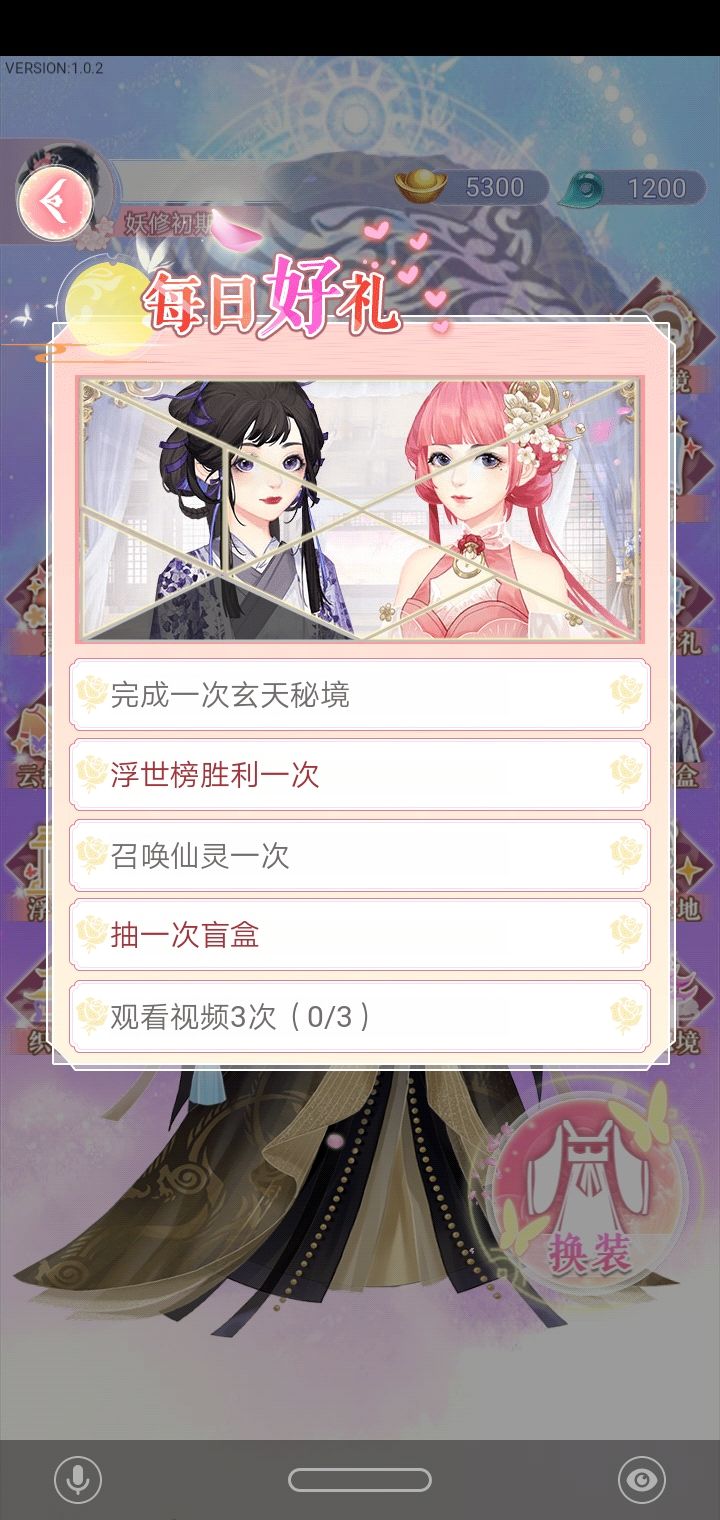This screenshot has width=720, height=1520.
Task: Tap the two-character banner image
Action: click(360, 509)
